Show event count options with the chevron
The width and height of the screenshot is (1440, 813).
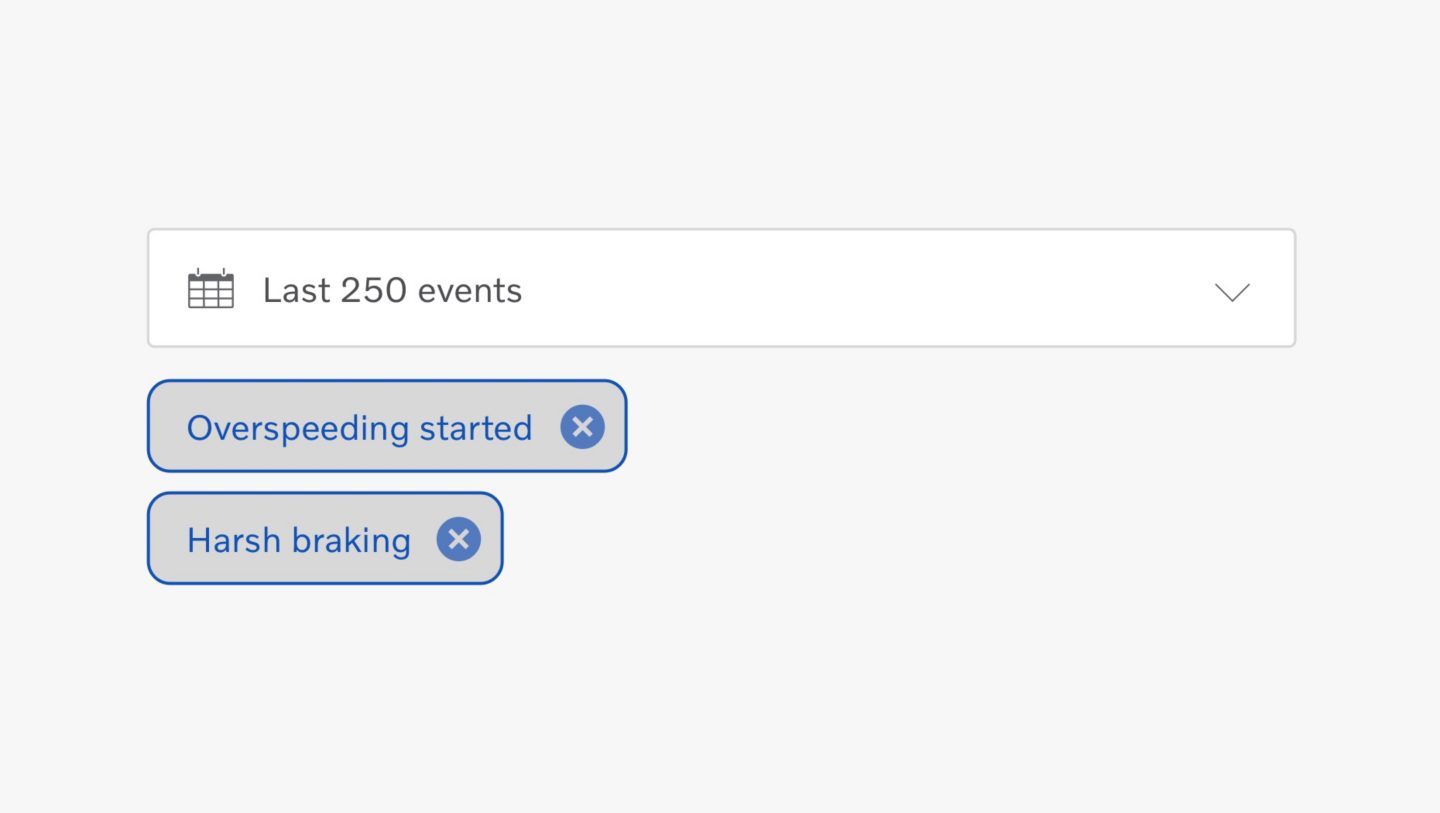1232,291
